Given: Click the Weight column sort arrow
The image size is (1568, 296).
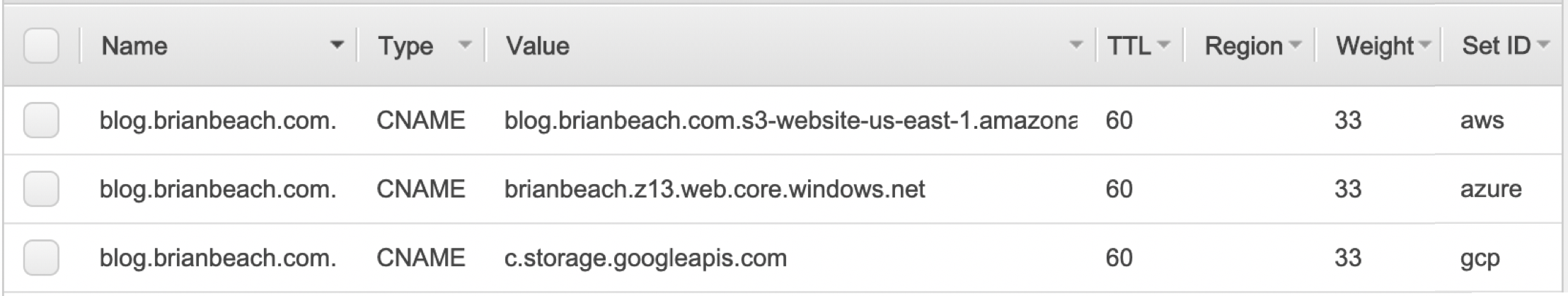Looking at the screenshot, I should pos(1424,46).
